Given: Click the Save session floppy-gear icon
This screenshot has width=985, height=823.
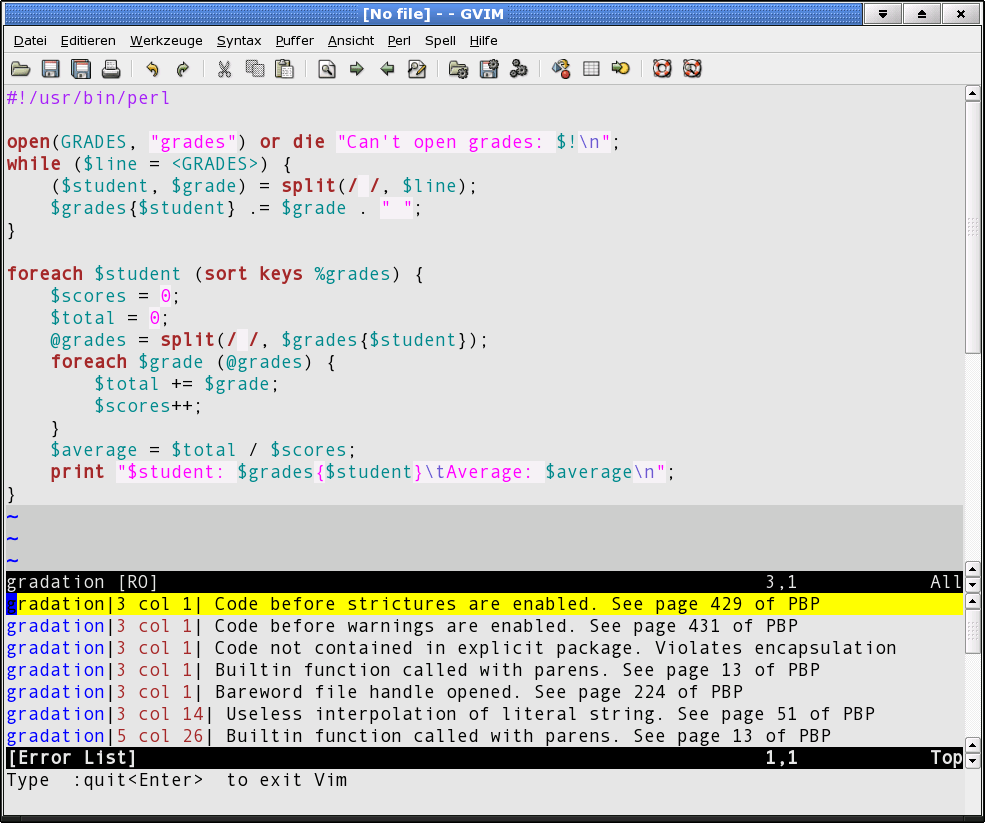Looking at the screenshot, I should [x=489, y=69].
